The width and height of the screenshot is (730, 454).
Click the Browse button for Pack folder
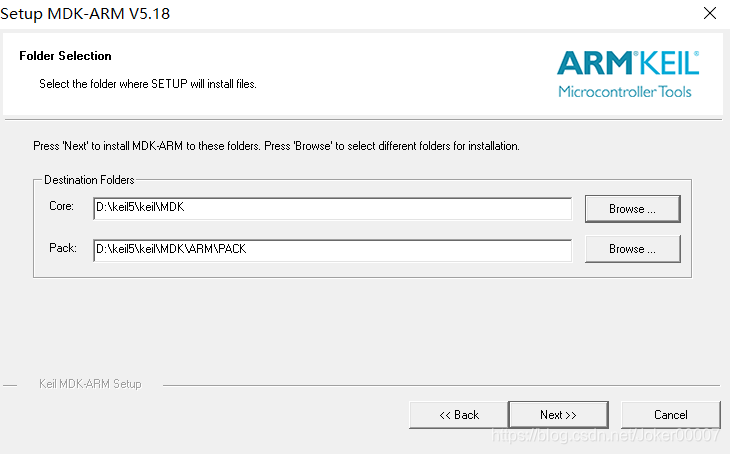click(x=633, y=249)
